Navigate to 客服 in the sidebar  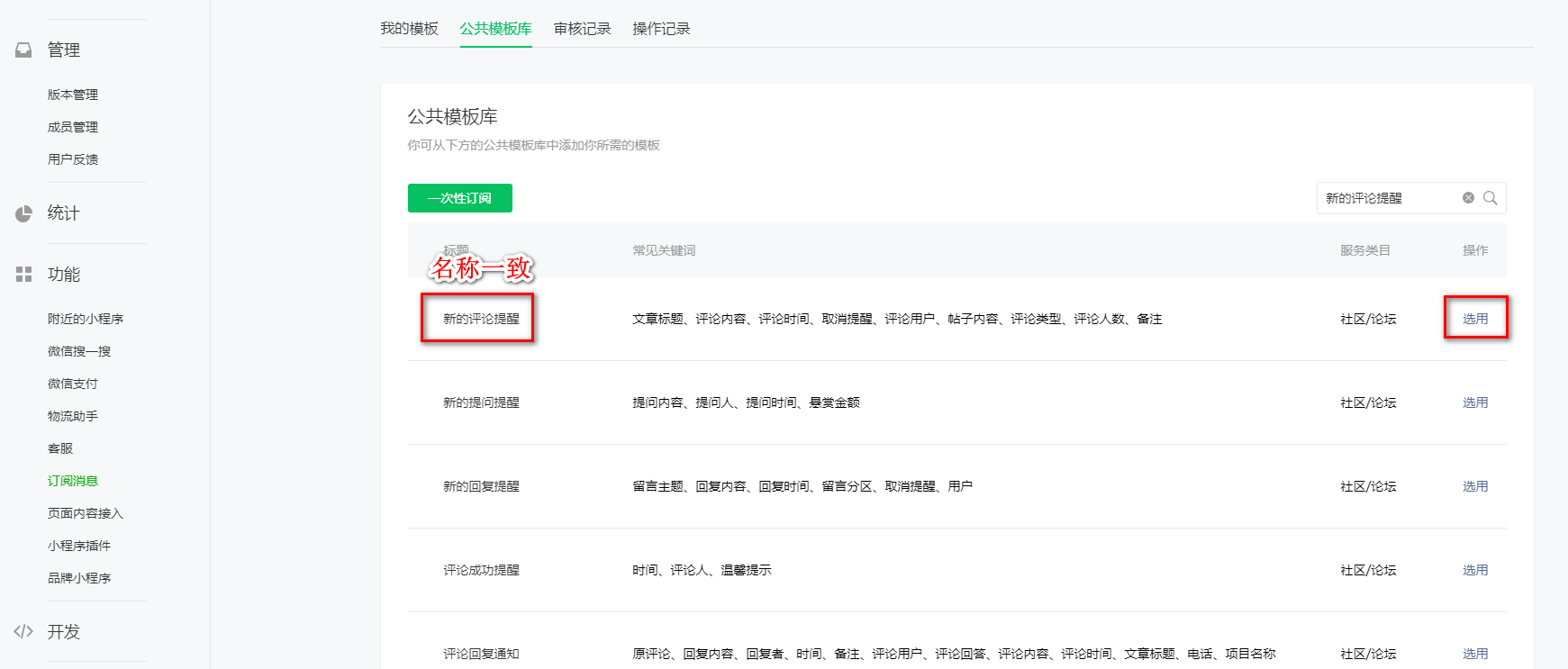pyautogui.click(x=60, y=448)
